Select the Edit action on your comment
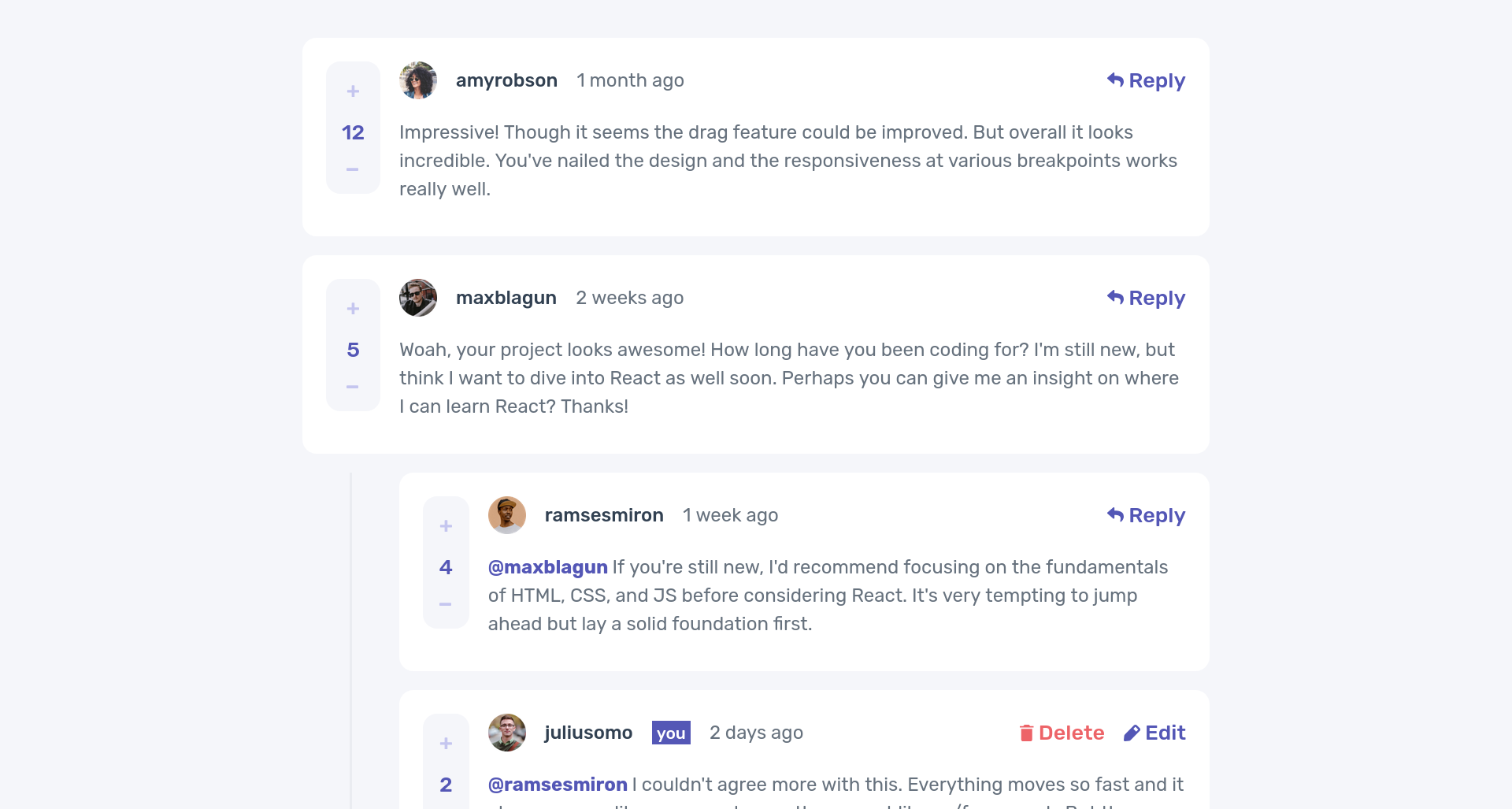The image size is (1512, 809). click(x=1154, y=732)
